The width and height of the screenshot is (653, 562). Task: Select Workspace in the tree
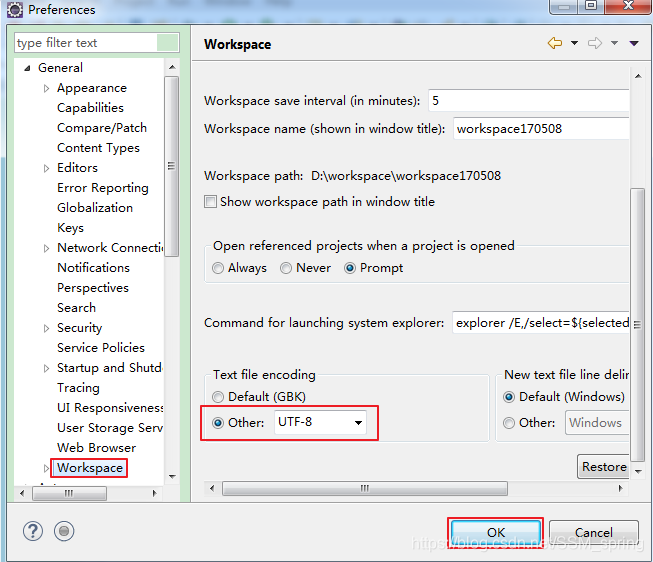click(90, 468)
